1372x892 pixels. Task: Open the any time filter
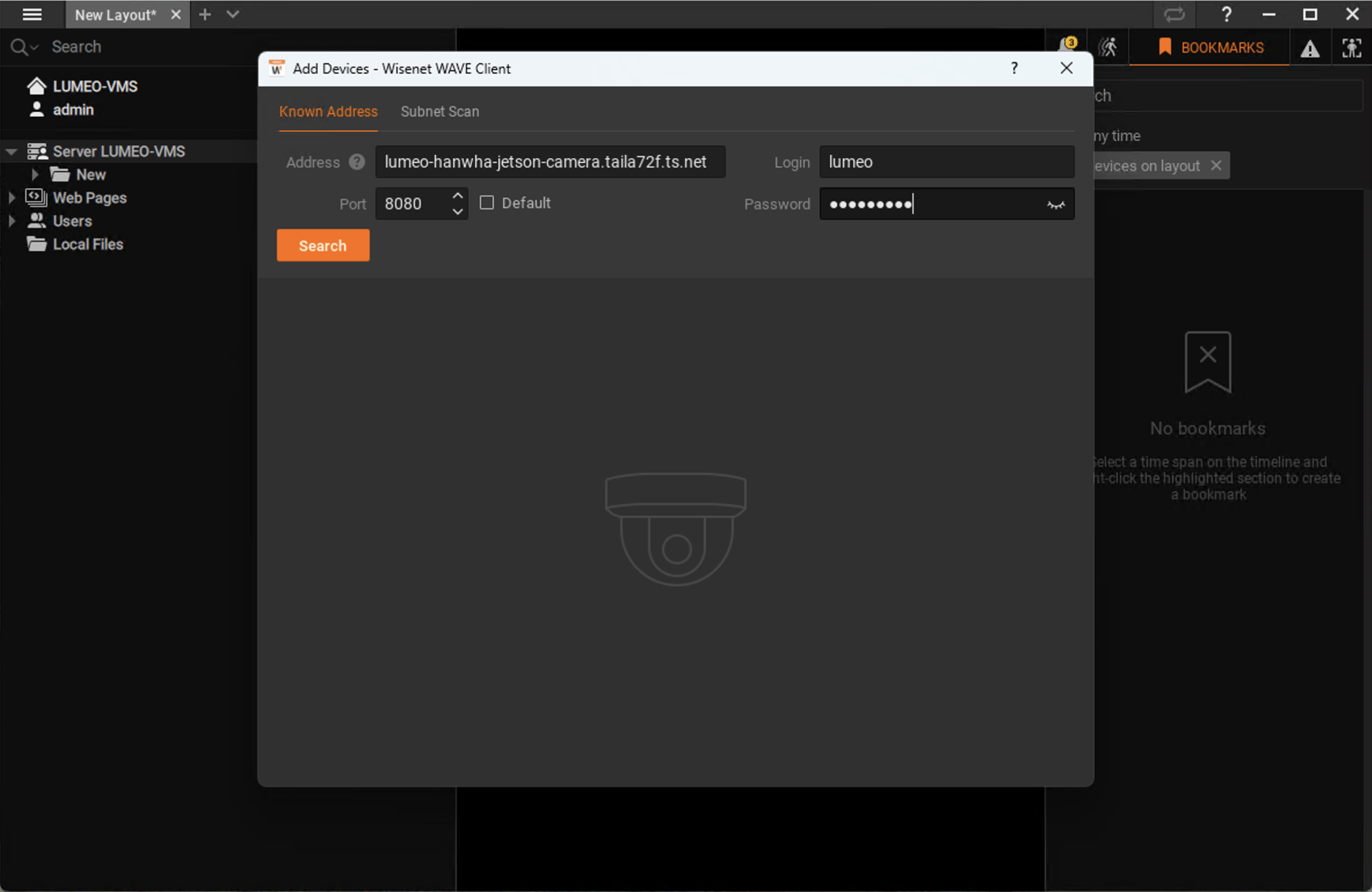point(1117,136)
